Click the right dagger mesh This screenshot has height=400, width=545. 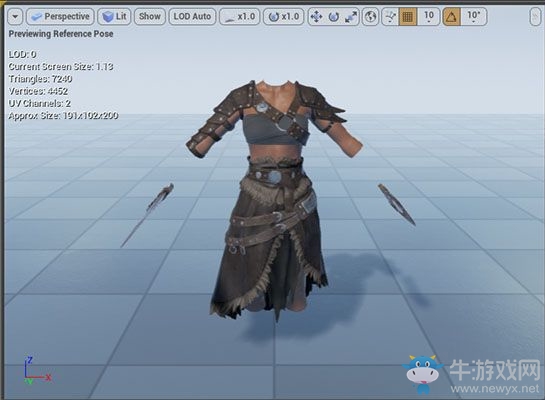[x=397, y=205]
